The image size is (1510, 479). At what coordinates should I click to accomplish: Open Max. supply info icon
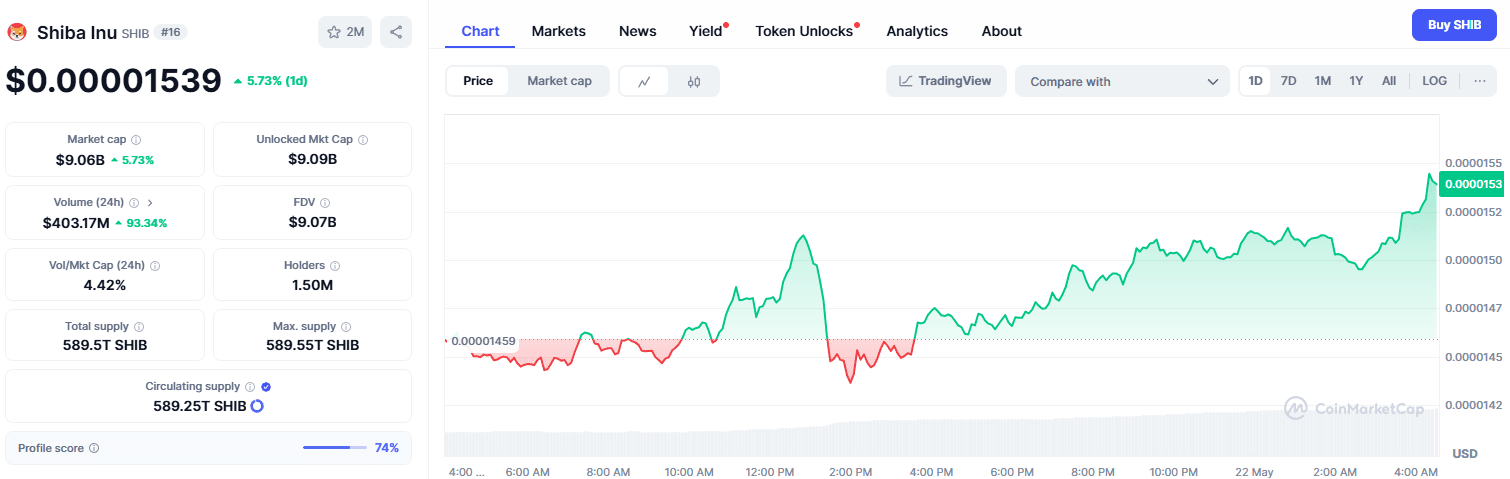[x=346, y=327]
